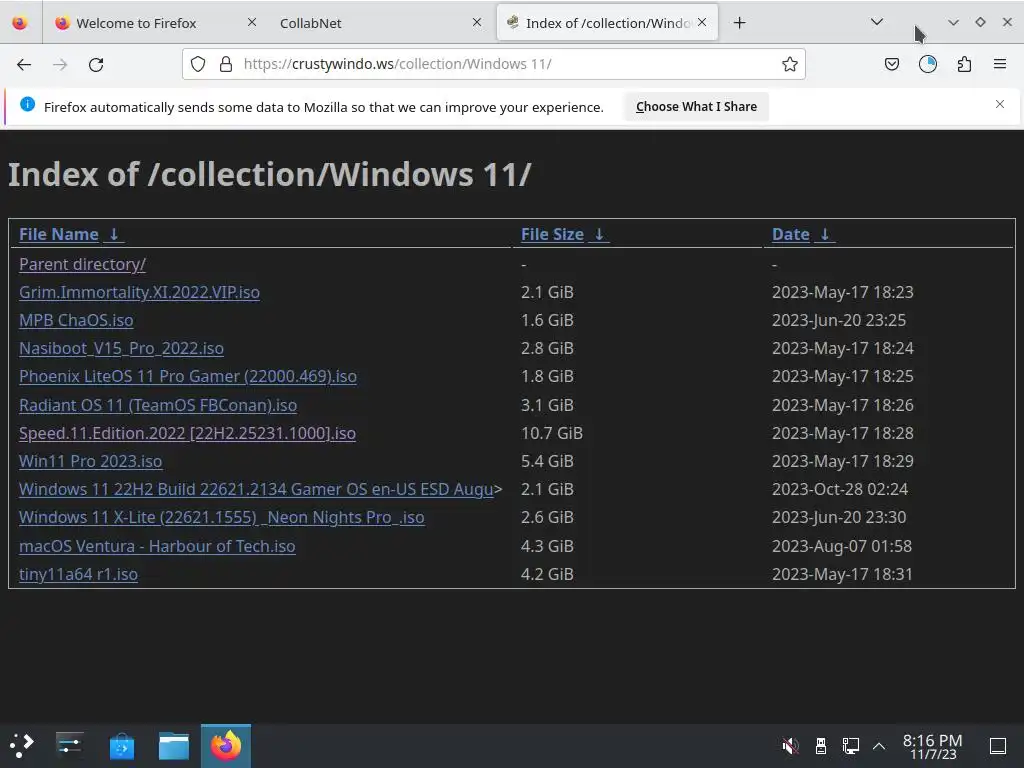Open Phoenix LiteOS 11 Pro Gamer iso
The image size is (1024, 768).
pyautogui.click(x=188, y=377)
